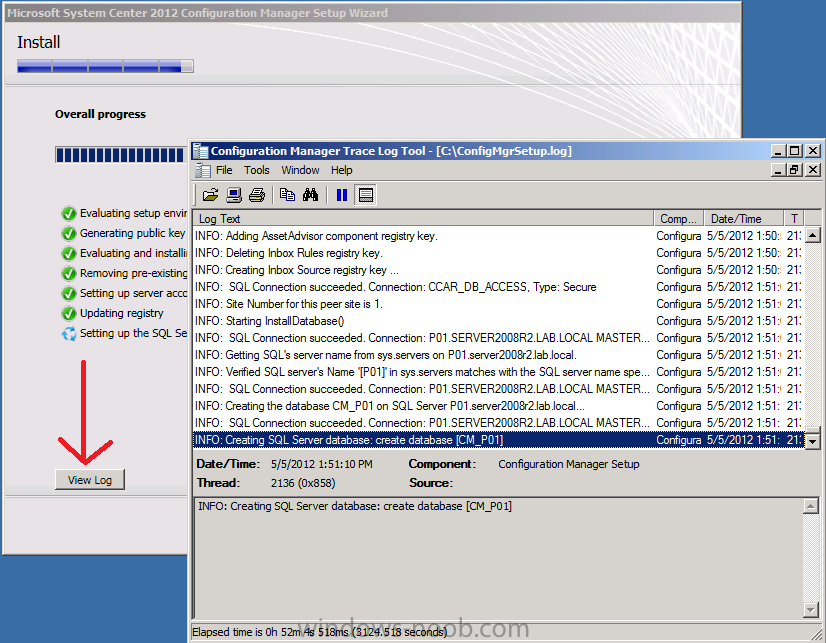Click the Open log file toolbar icon
The width and height of the screenshot is (826, 643).
210,195
